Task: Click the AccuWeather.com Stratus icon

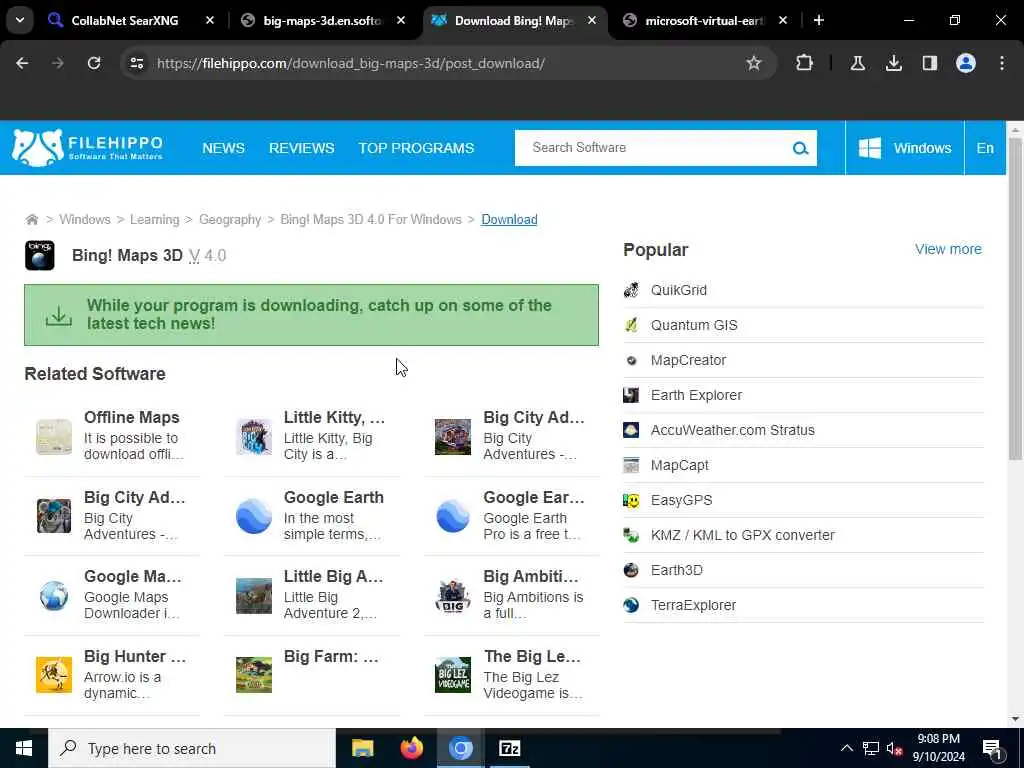Action: tap(631, 430)
